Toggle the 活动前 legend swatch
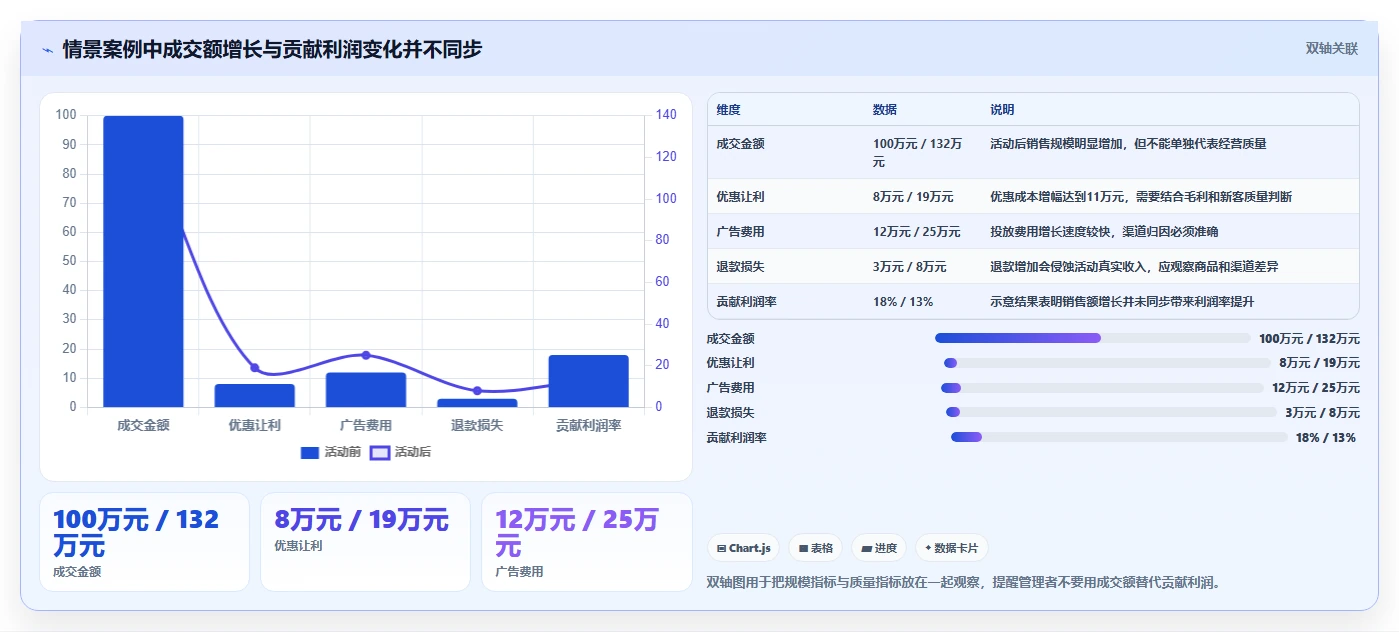Viewport: 1399px width, 632px height. coord(310,453)
